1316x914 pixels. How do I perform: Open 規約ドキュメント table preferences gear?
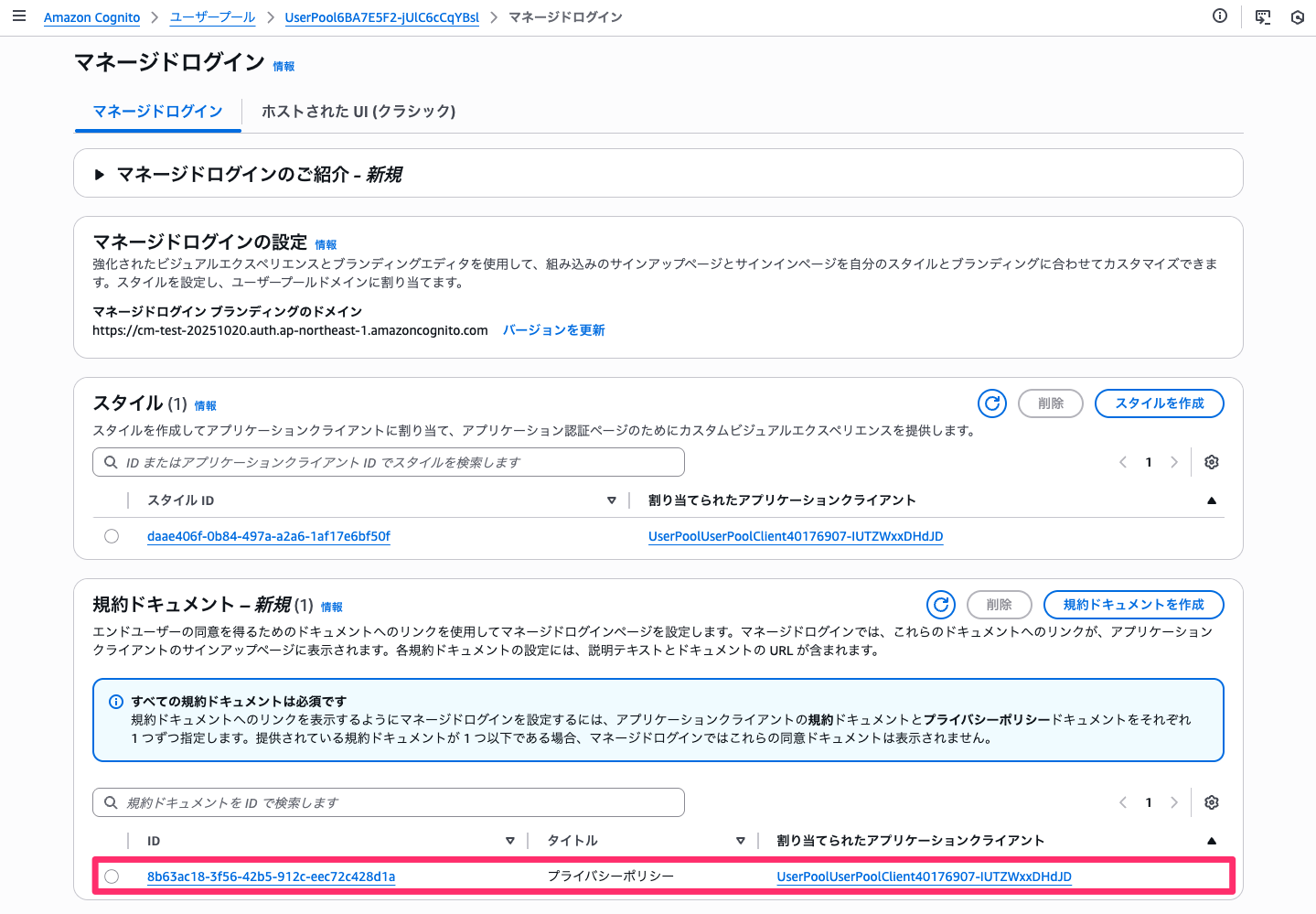(1212, 802)
